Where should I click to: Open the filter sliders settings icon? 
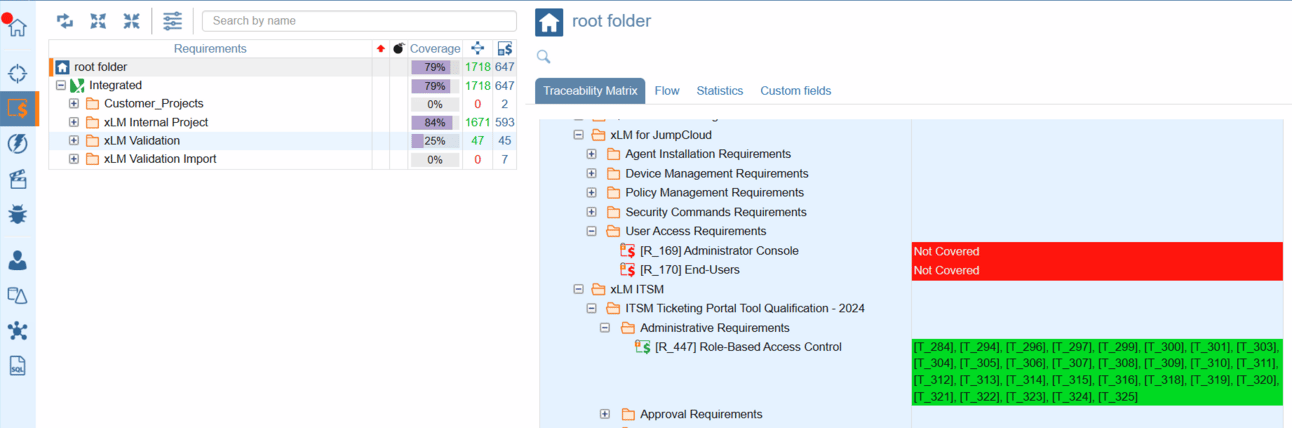point(173,20)
